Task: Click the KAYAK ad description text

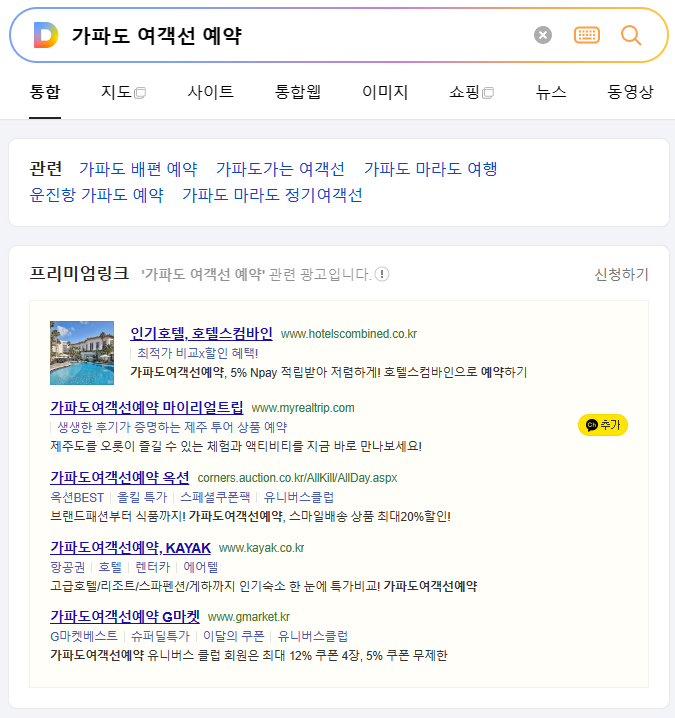Action: click(x=263, y=586)
